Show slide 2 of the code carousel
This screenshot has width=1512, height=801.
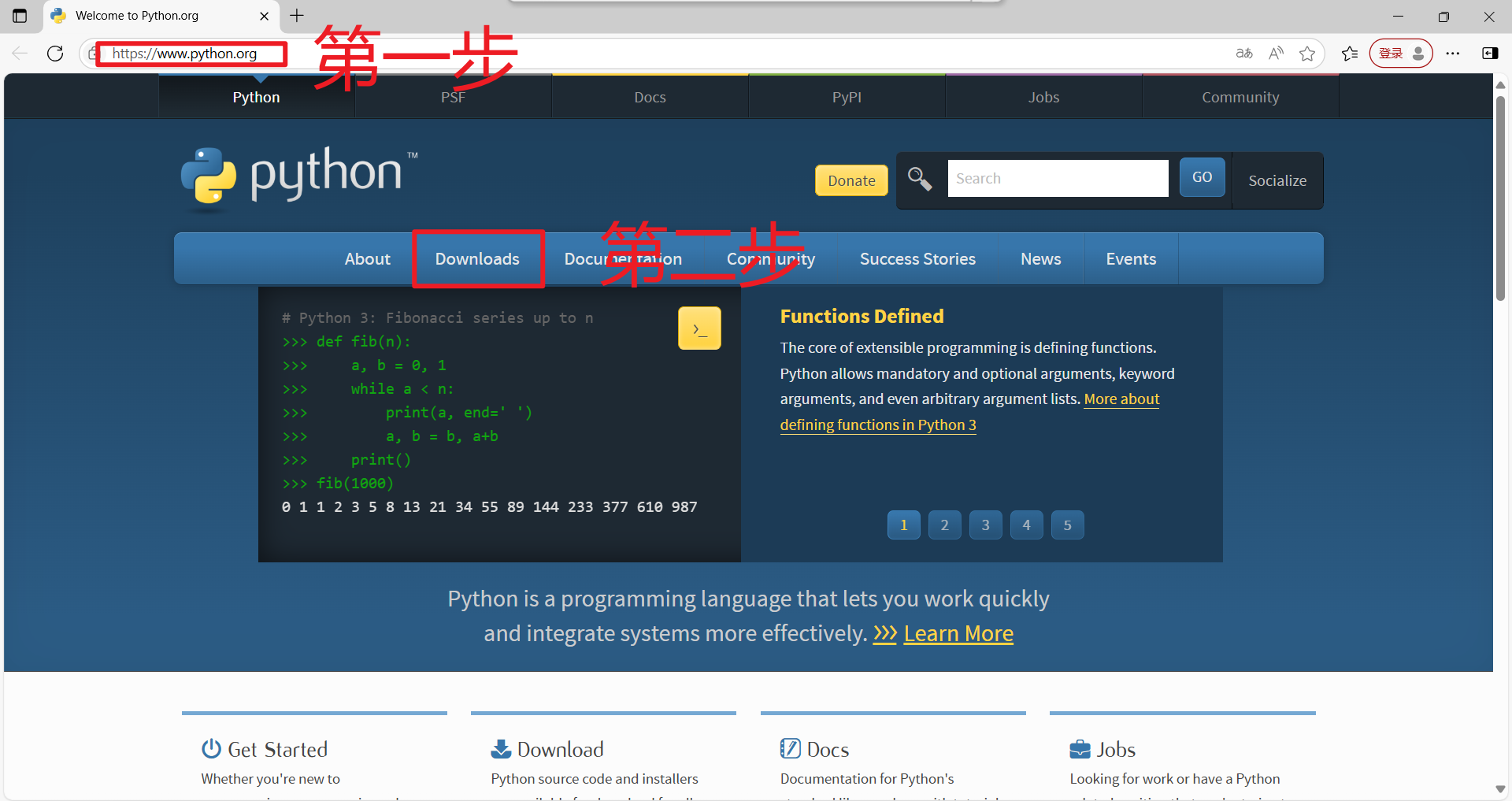945,525
